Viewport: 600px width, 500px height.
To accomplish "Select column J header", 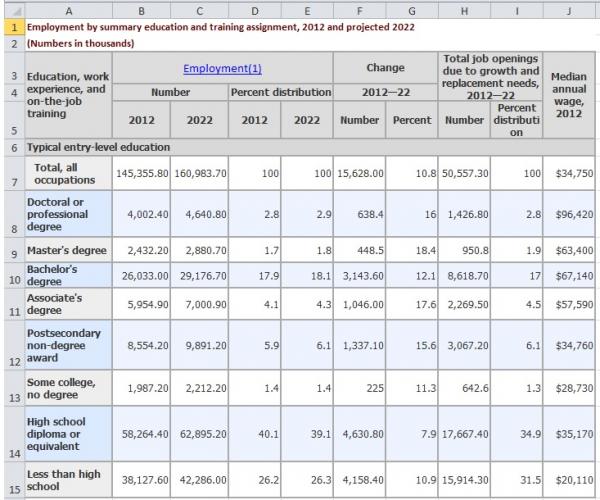I will [569, 9].
